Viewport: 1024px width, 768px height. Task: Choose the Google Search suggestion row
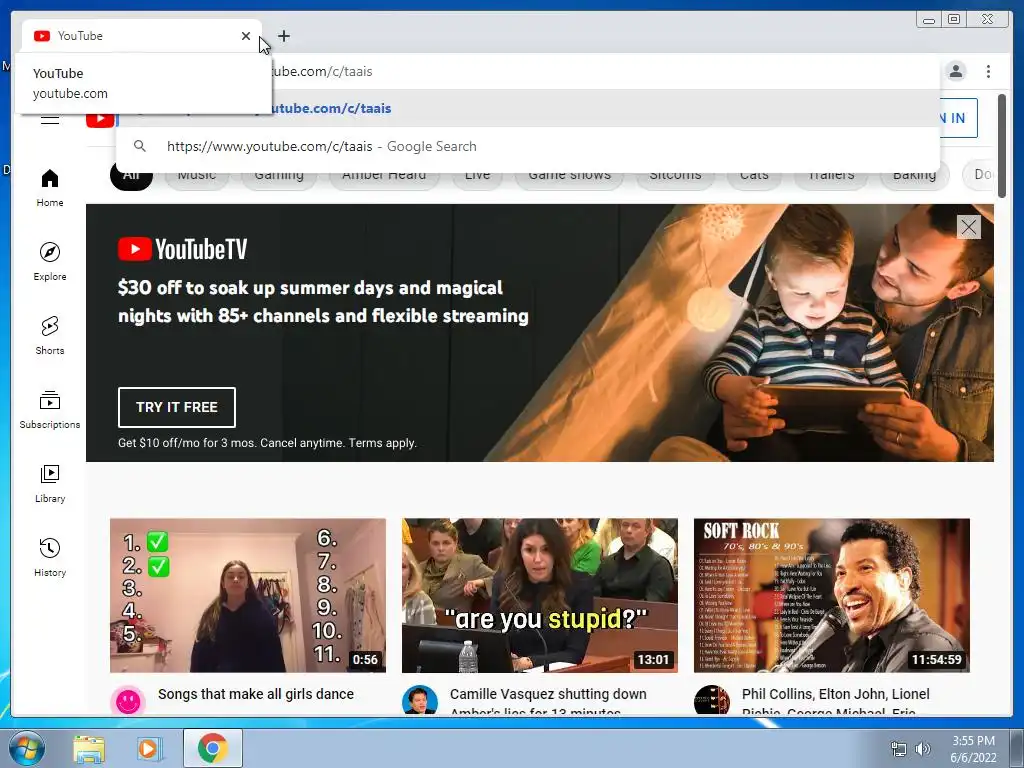528,146
